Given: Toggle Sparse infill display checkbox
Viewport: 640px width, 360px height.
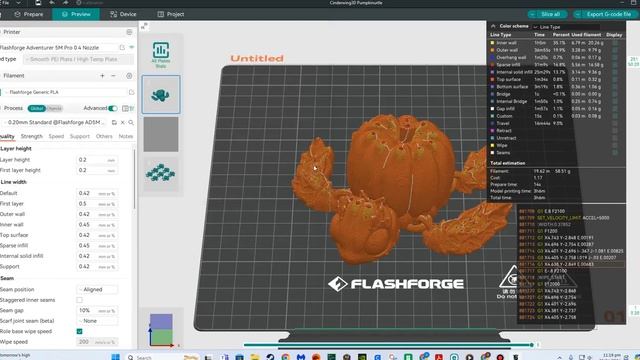Looking at the screenshot, I should point(614,65).
